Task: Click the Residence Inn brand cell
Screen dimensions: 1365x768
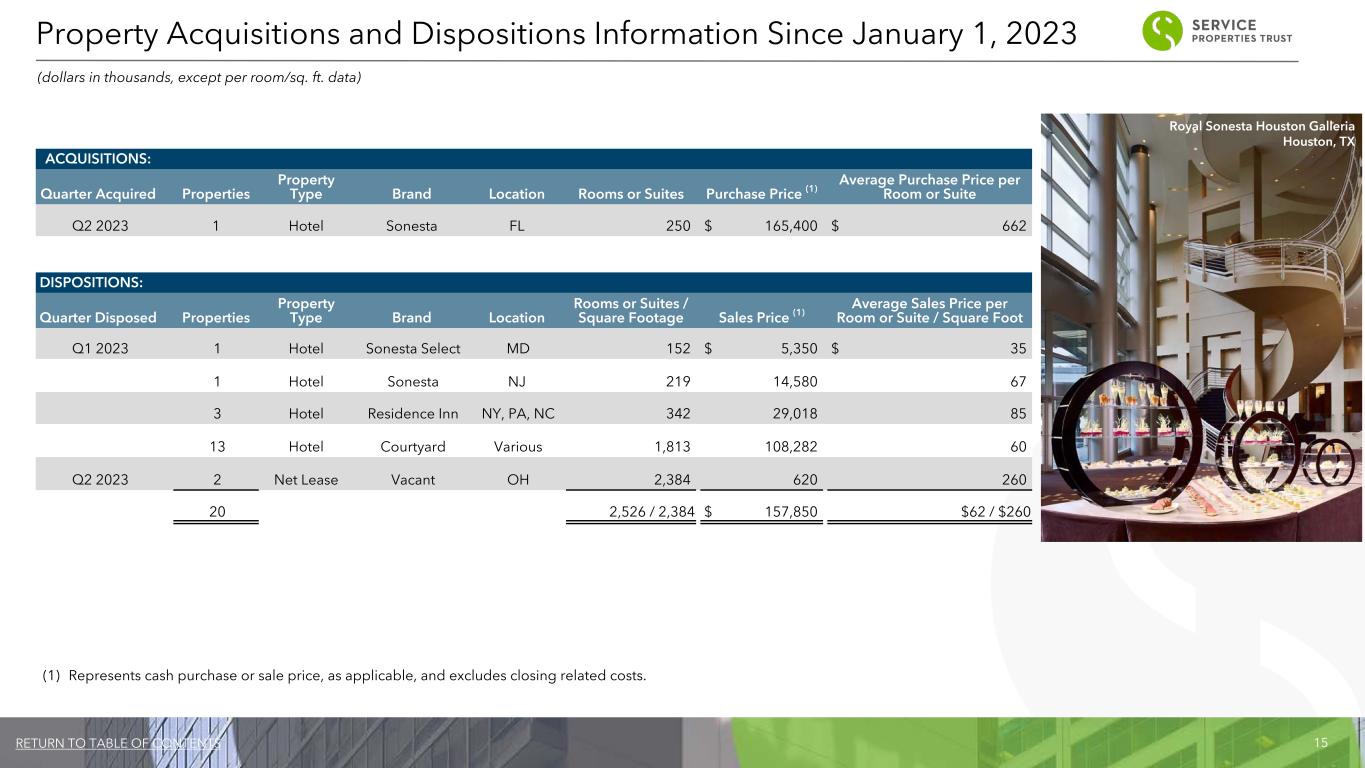Action: pos(412,413)
